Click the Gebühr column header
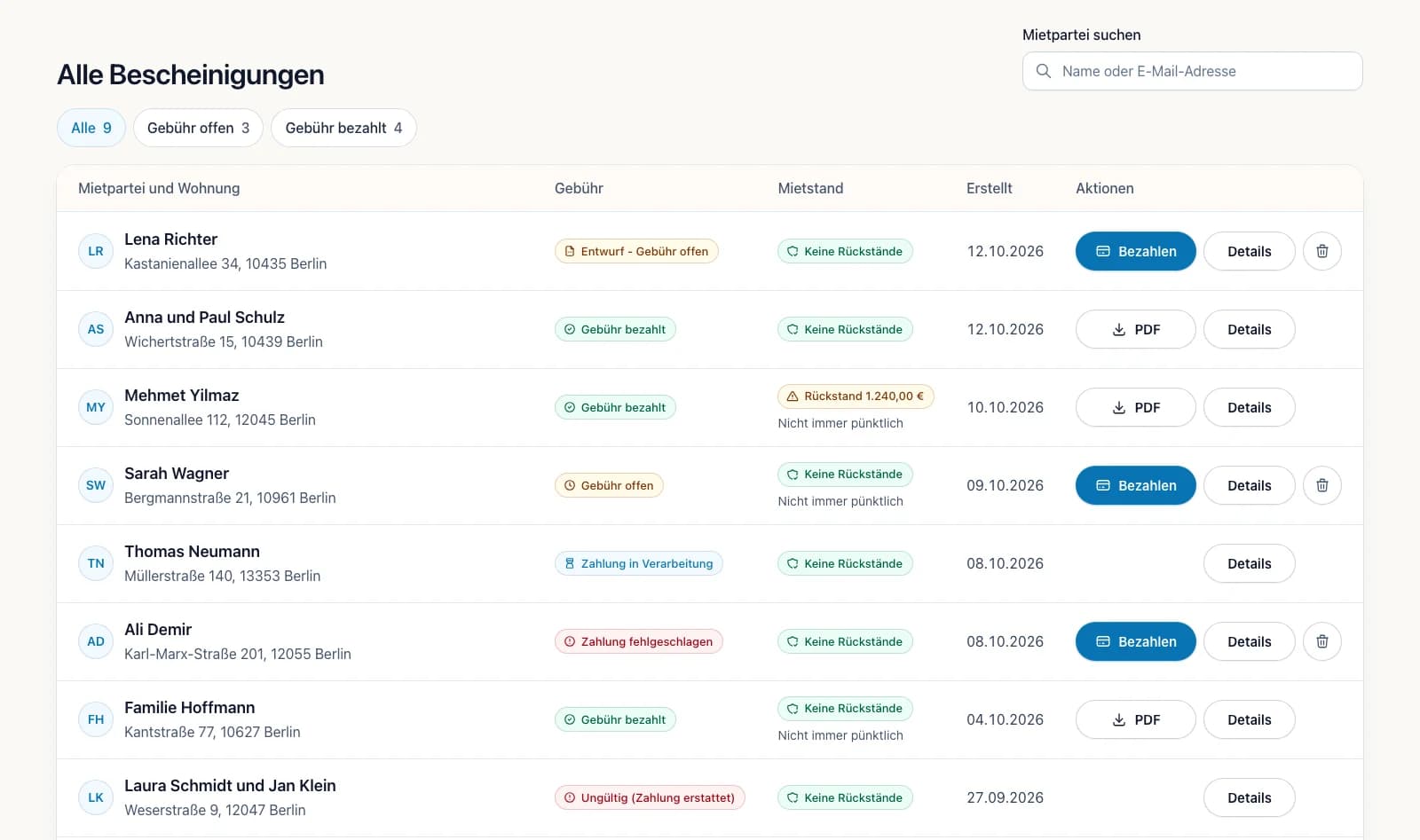Screen dimensions: 1420x840 pyautogui.click(x=579, y=188)
